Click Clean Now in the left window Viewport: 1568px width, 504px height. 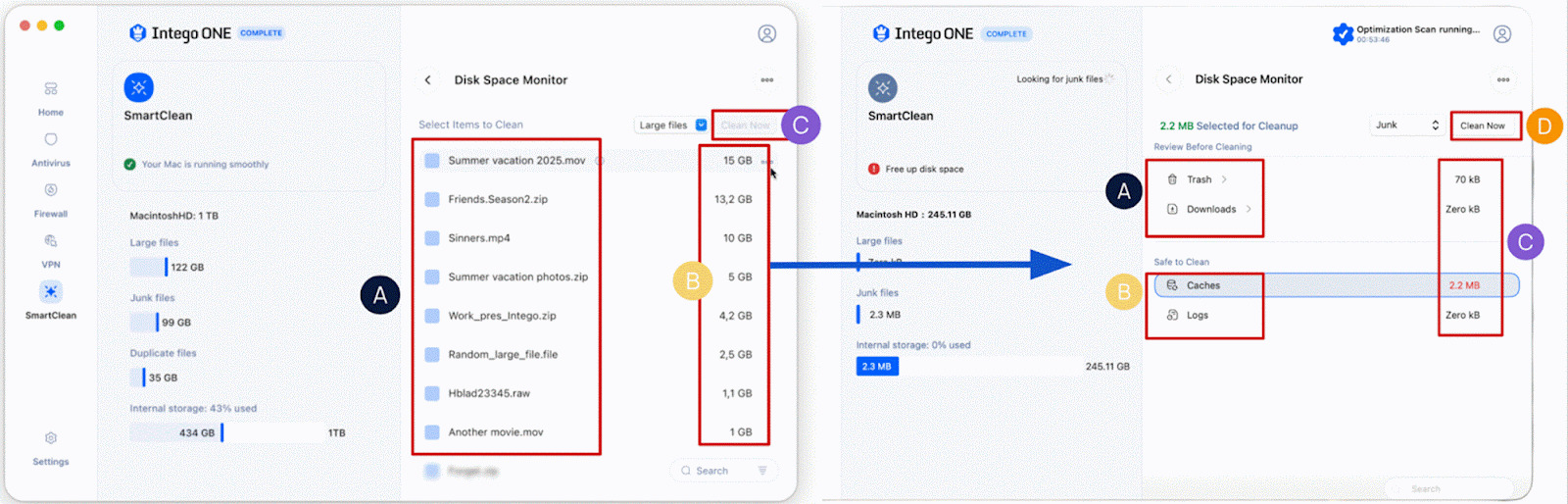tap(746, 126)
